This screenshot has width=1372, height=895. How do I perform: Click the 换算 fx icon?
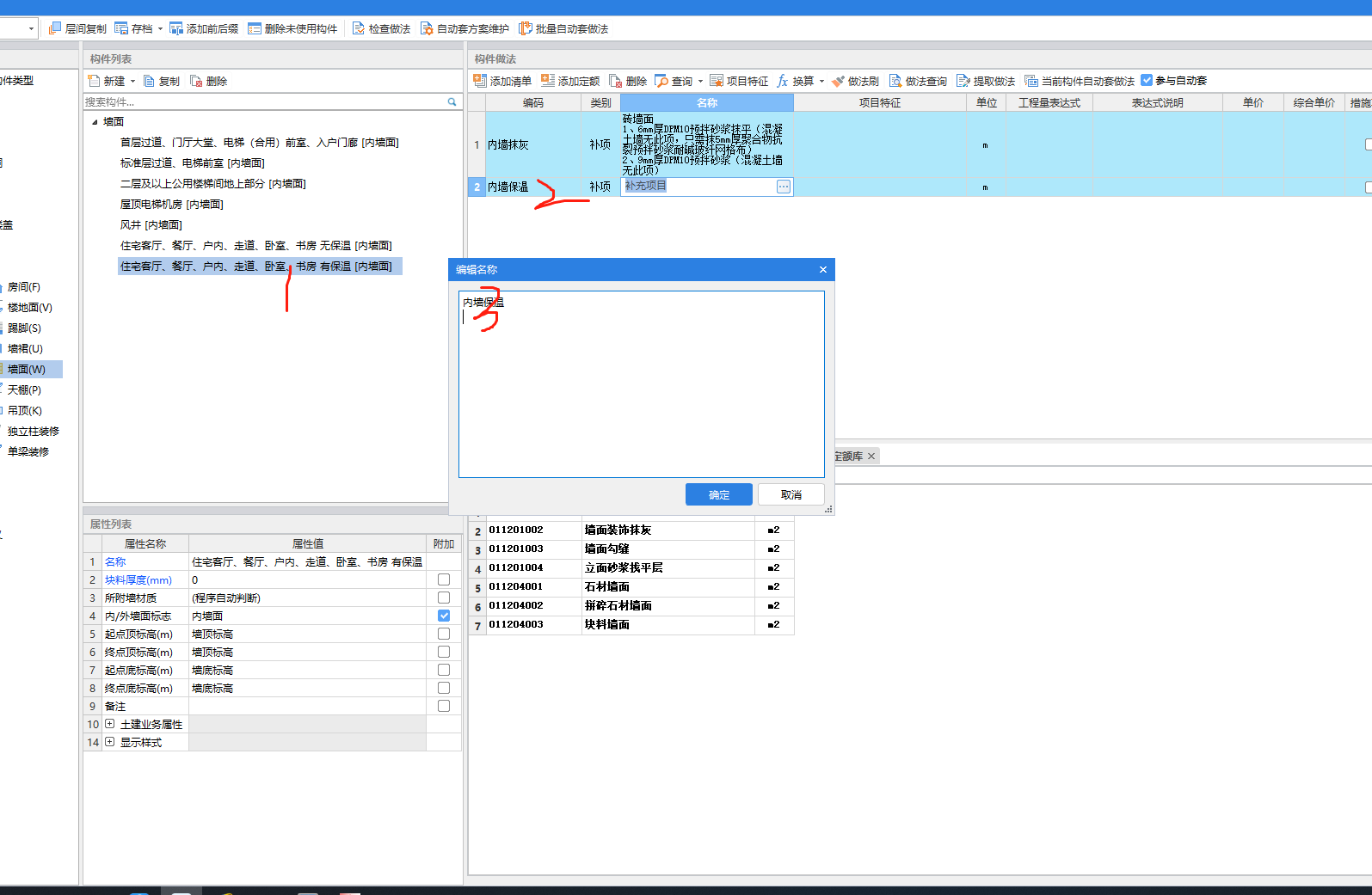click(783, 81)
